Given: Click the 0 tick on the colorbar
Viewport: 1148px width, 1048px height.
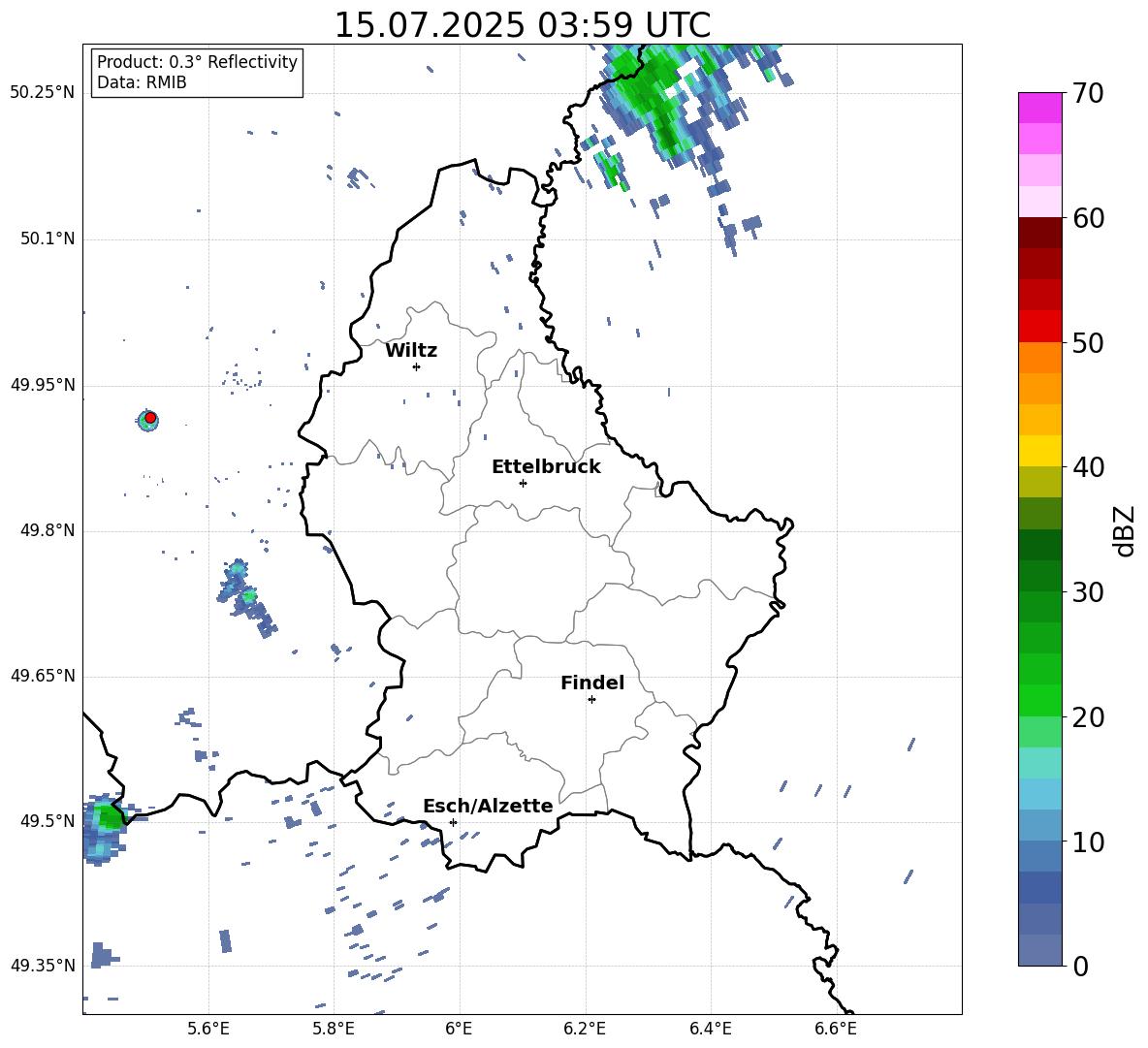Looking at the screenshot, I should pyautogui.click(x=1080, y=966).
